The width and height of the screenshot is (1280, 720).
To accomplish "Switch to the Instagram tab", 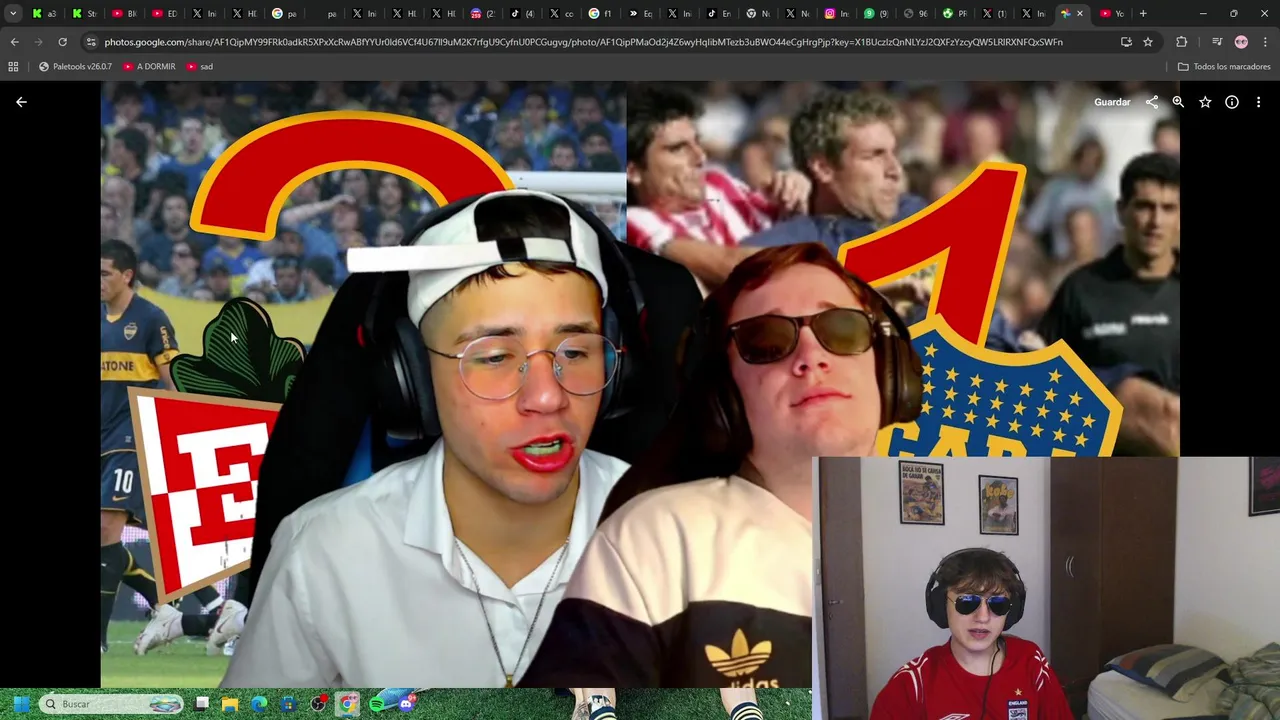I will click(836, 13).
